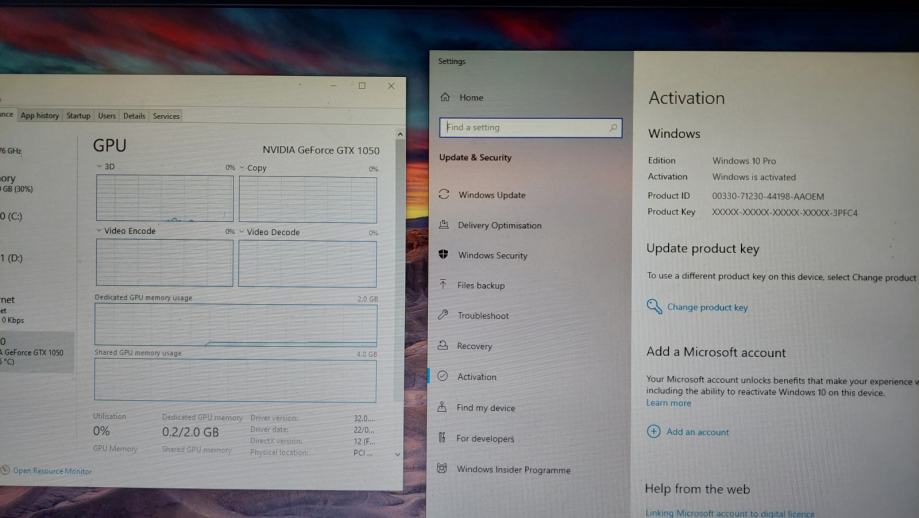Click the Learn more link

668,403
